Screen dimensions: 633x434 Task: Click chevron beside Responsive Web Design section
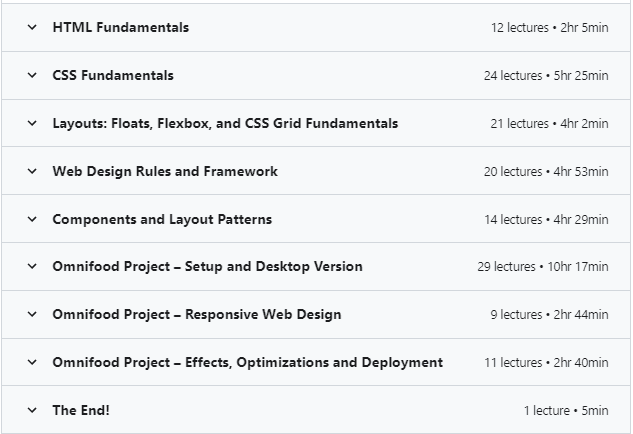(32, 315)
